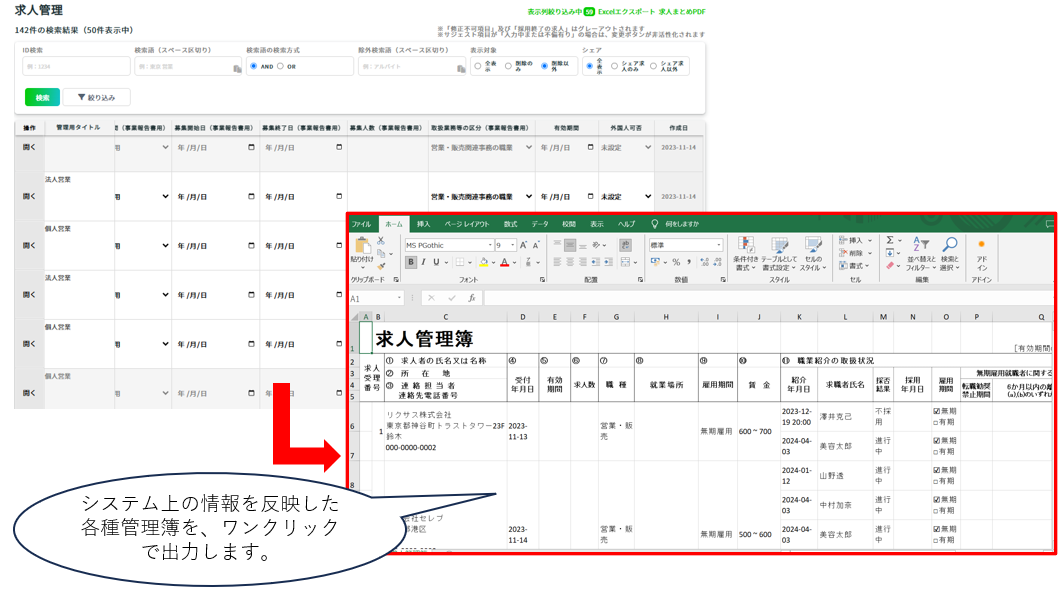Click the Find and Select magnifier icon
Image resolution: width=1059 pixels, height=589 pixels.
(x=949, y=249)
